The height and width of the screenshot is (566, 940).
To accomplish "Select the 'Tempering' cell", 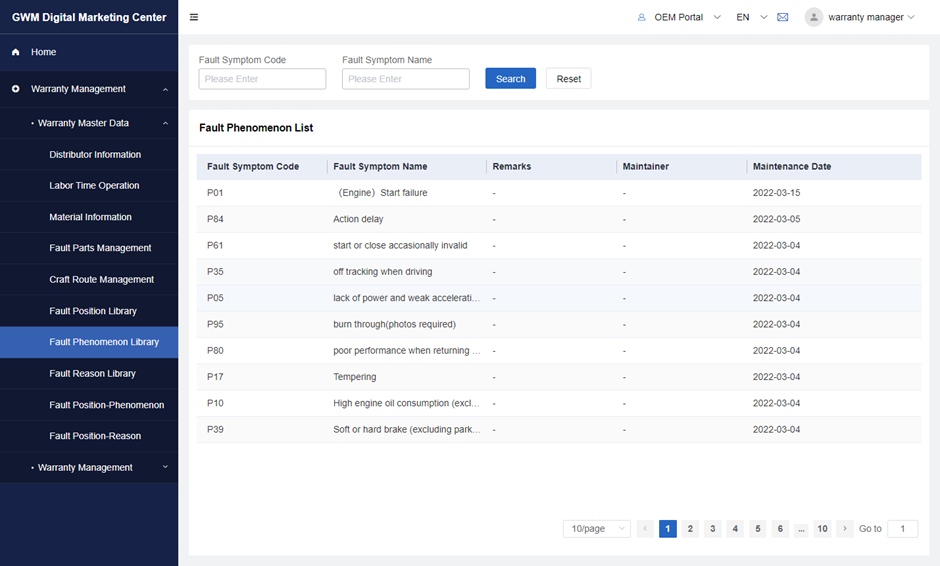I will (355, 377).
